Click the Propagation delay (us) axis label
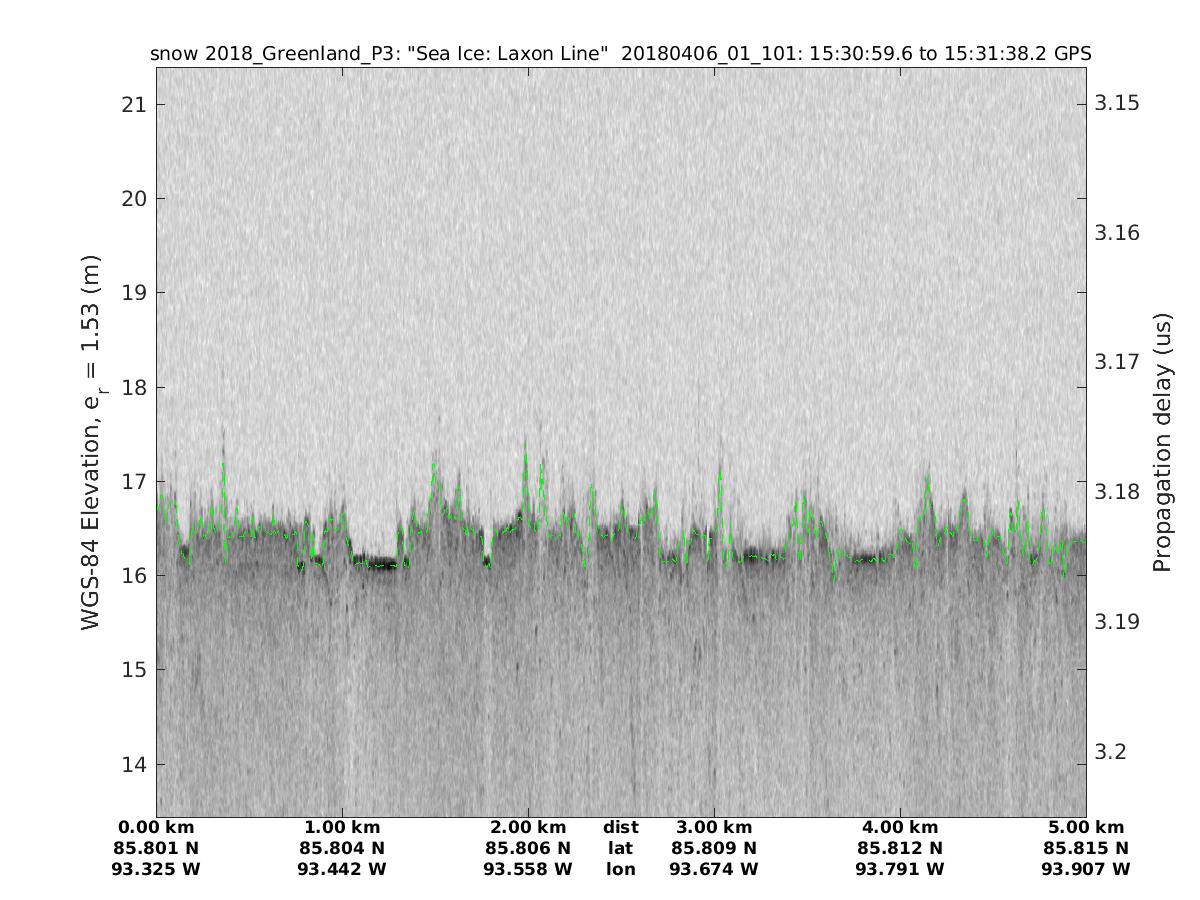Image resolution: width=1200 pixels, height=900 pixels. 1162,442
